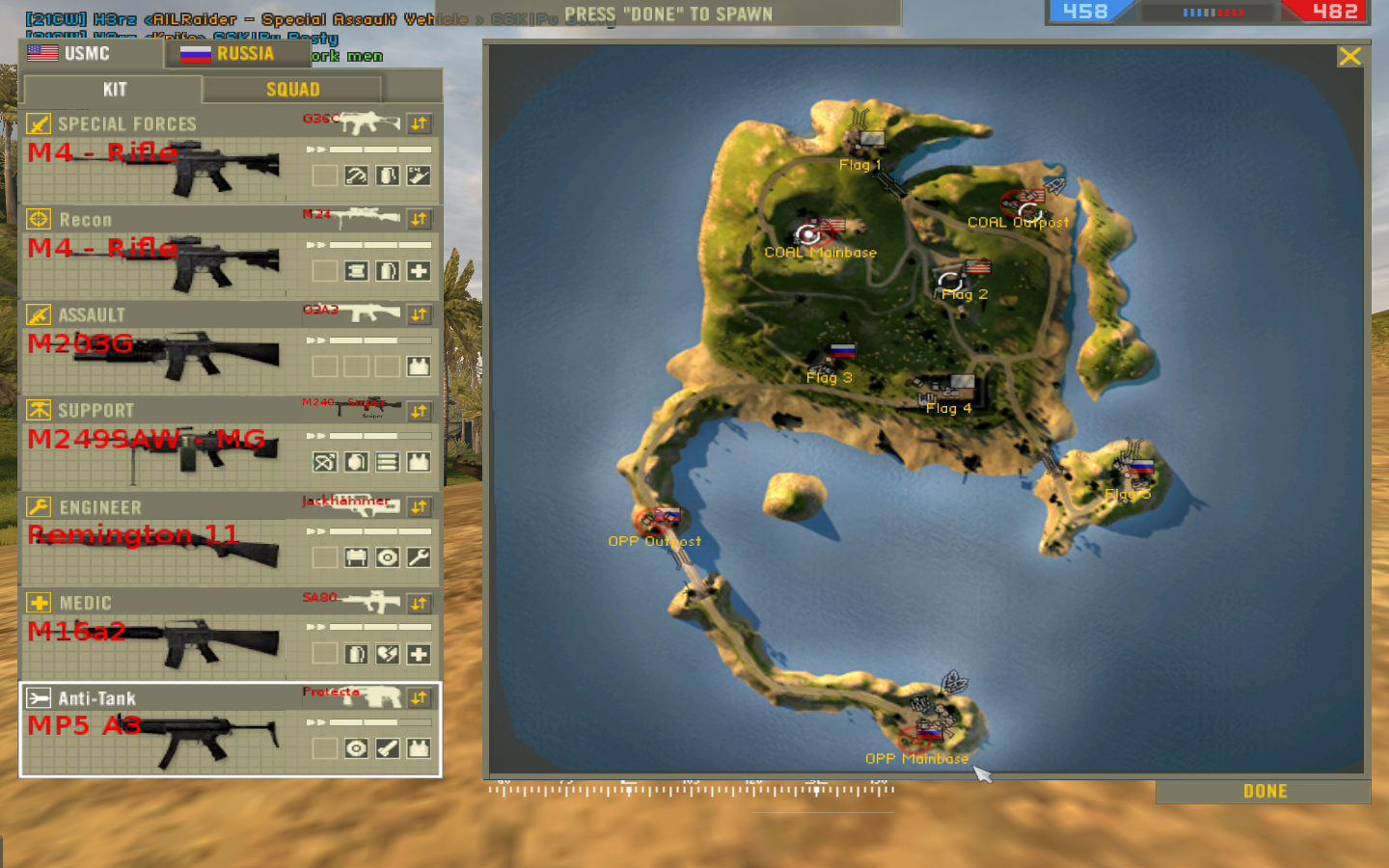Screen dimensions: 1389x868
Task: Open the KIT tab
Action: [x=114, y=89]
